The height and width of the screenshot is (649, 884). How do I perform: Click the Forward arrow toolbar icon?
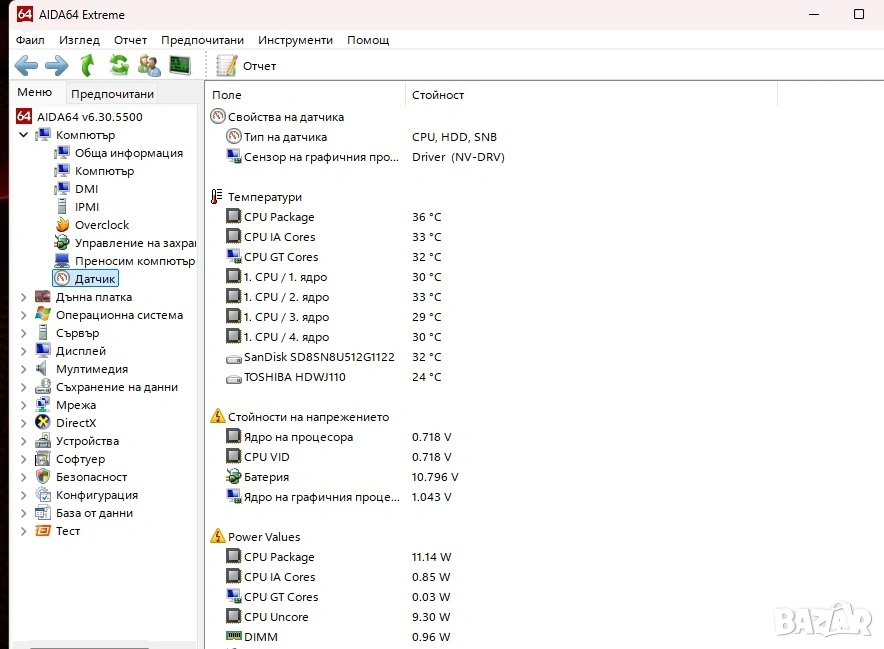point(57,66)
